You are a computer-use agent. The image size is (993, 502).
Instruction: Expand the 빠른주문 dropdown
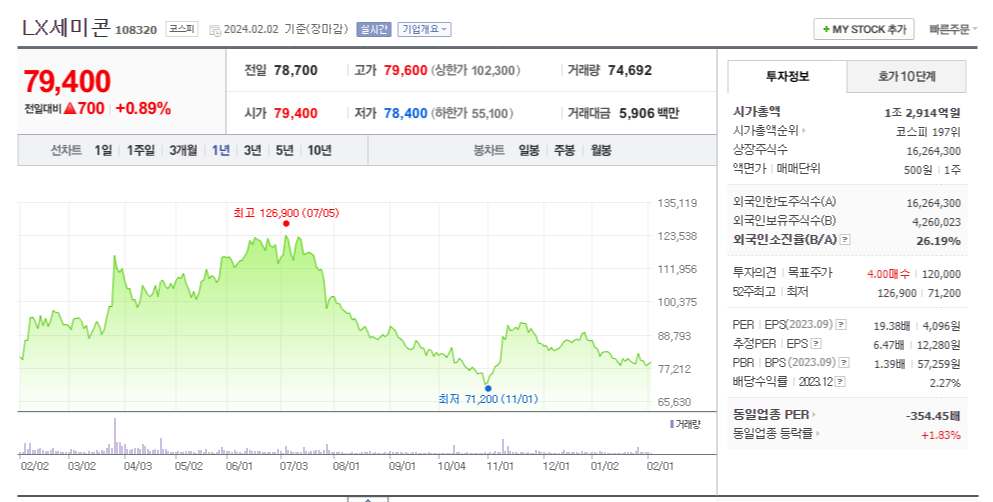pyautogui.click(x=953, y=29)
